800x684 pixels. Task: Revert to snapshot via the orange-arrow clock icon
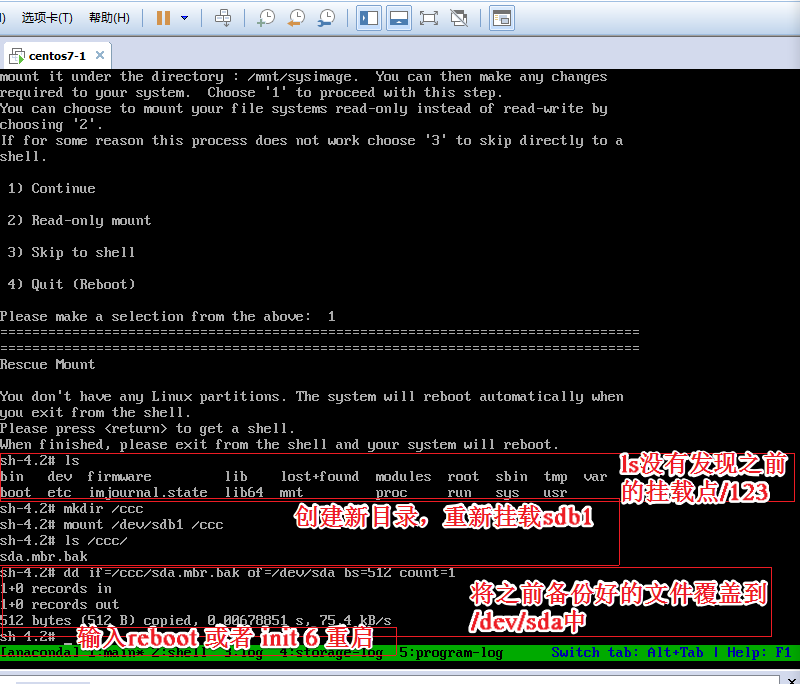(x=296, y=18)
